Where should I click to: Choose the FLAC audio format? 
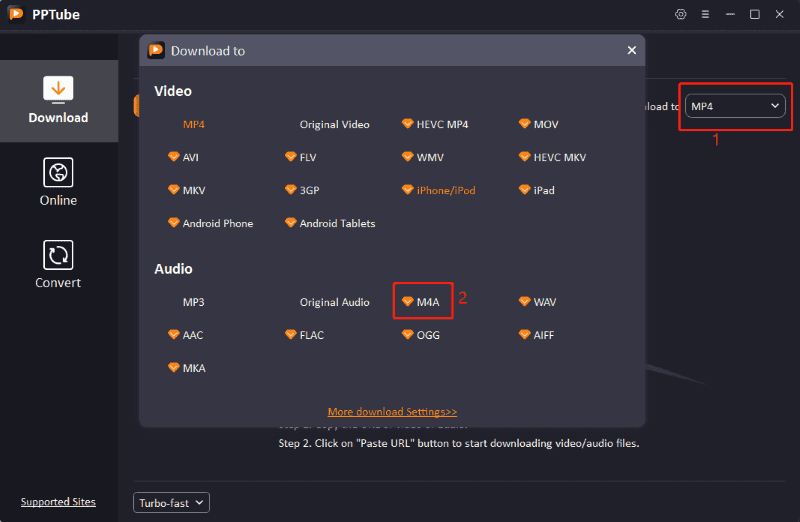pyautogui.click(x=313, y=335)
